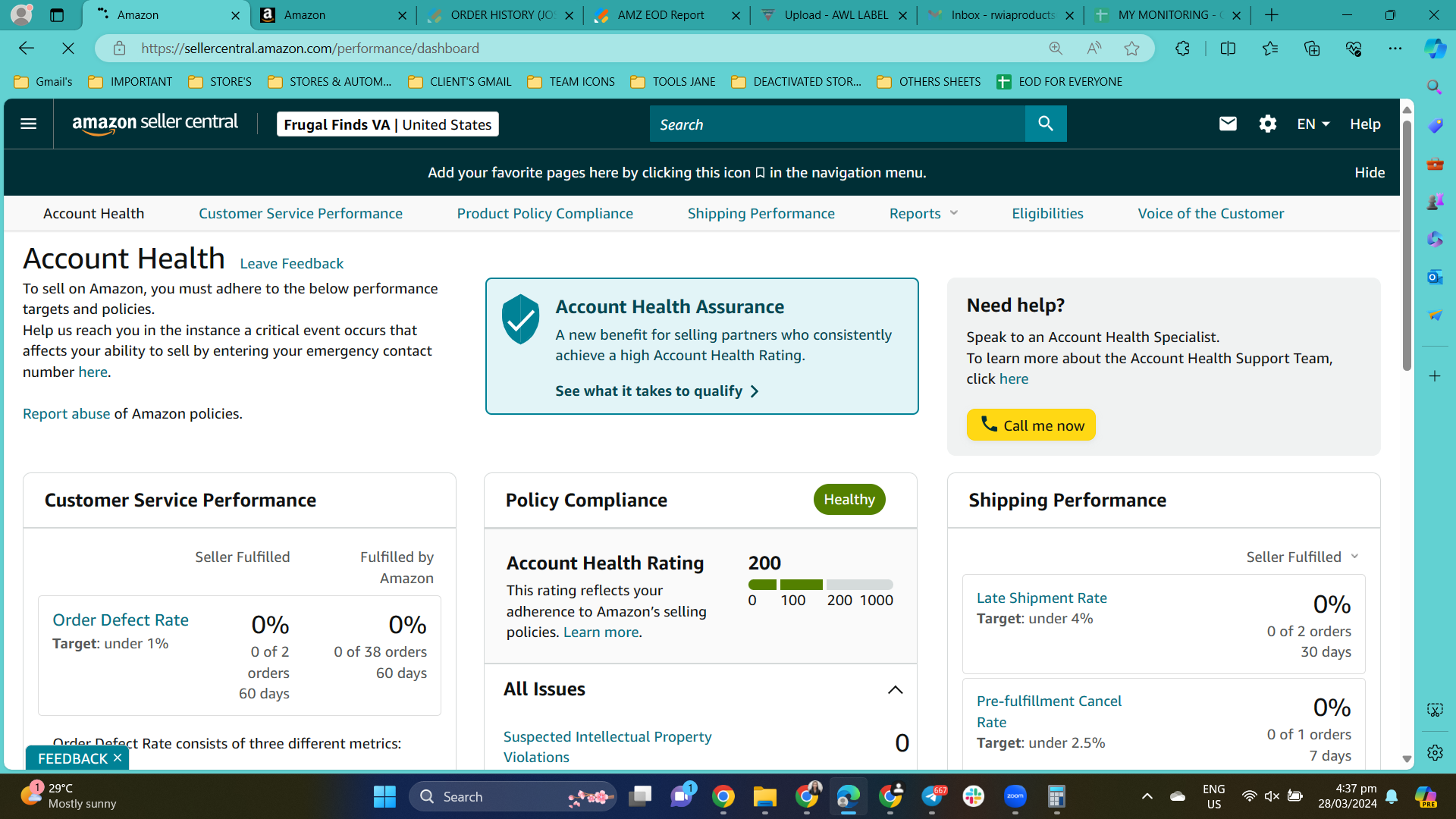Switch to the ORDER HISTORY browser tab
Screen dimensions: 1456x819
500,15
